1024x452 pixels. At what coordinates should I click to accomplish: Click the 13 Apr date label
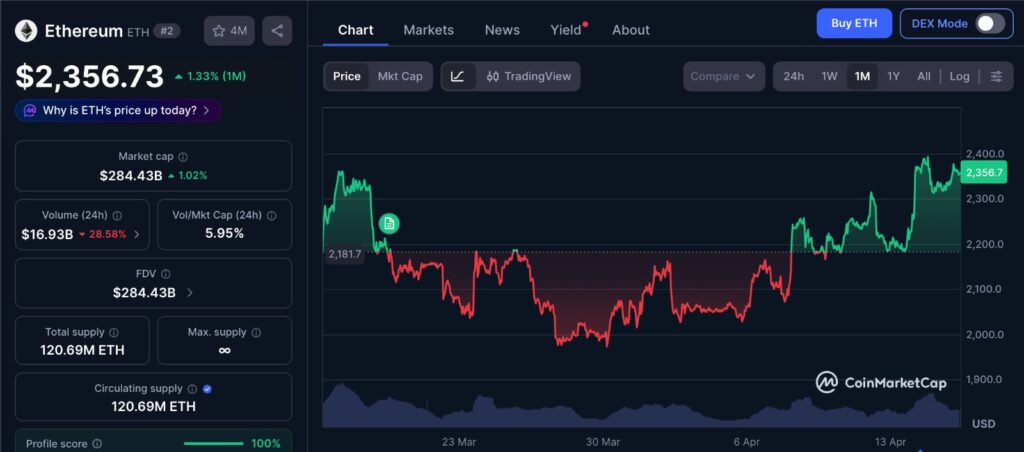[890, 442]
